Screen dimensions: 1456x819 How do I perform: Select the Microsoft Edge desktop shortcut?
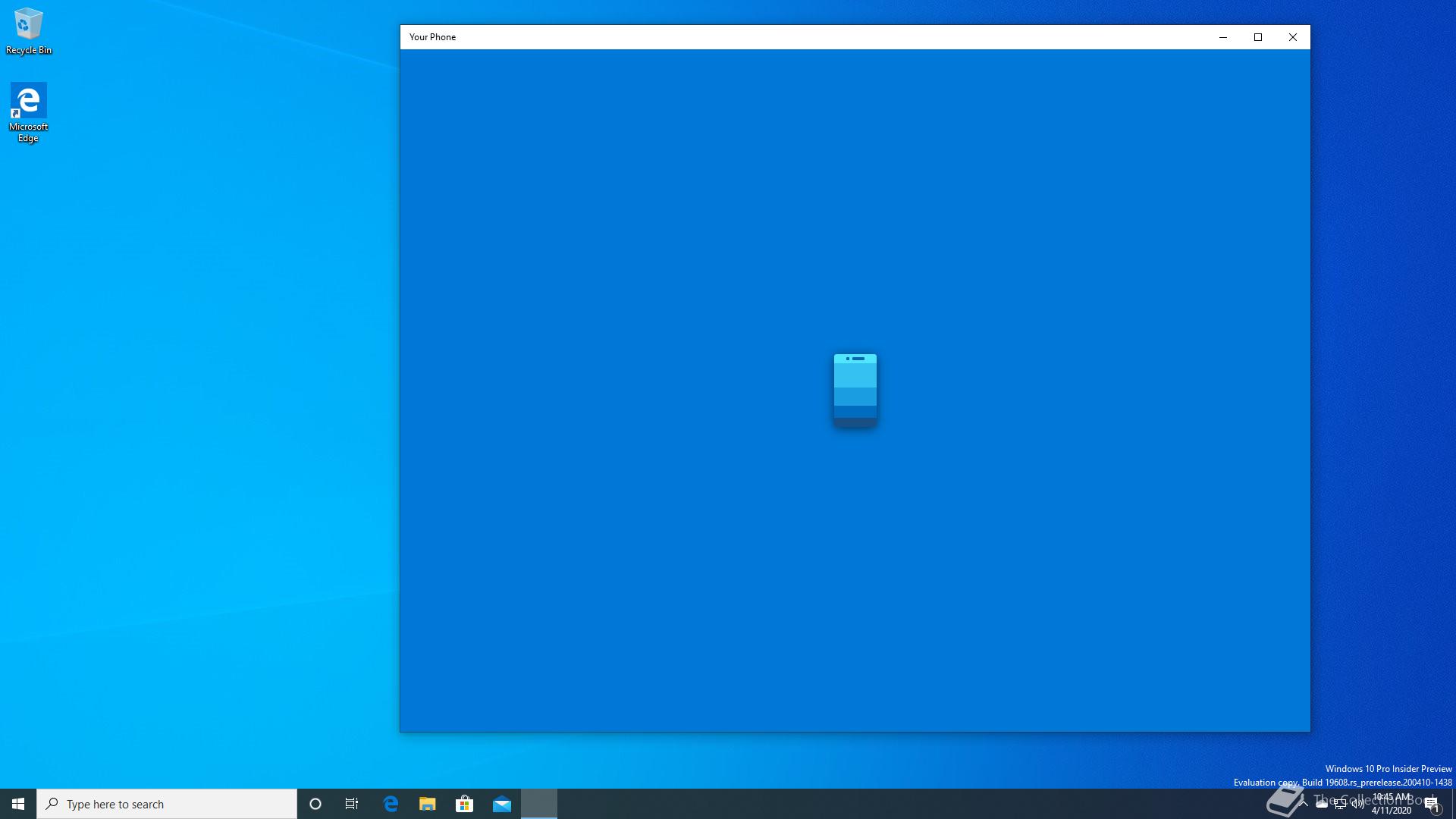click(x=29, y=112)
